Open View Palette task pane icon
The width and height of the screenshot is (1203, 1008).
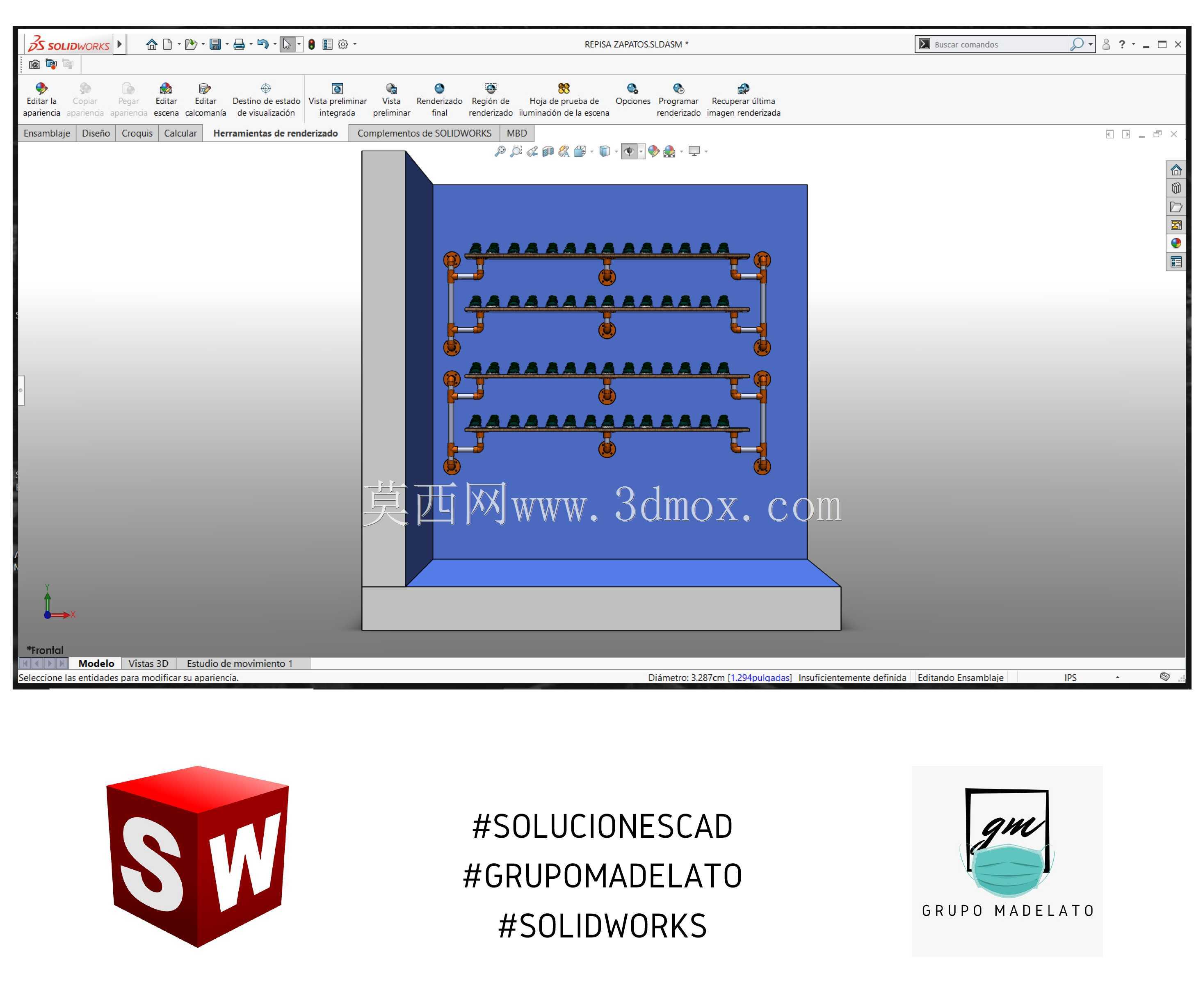[x=1176, y=225]
